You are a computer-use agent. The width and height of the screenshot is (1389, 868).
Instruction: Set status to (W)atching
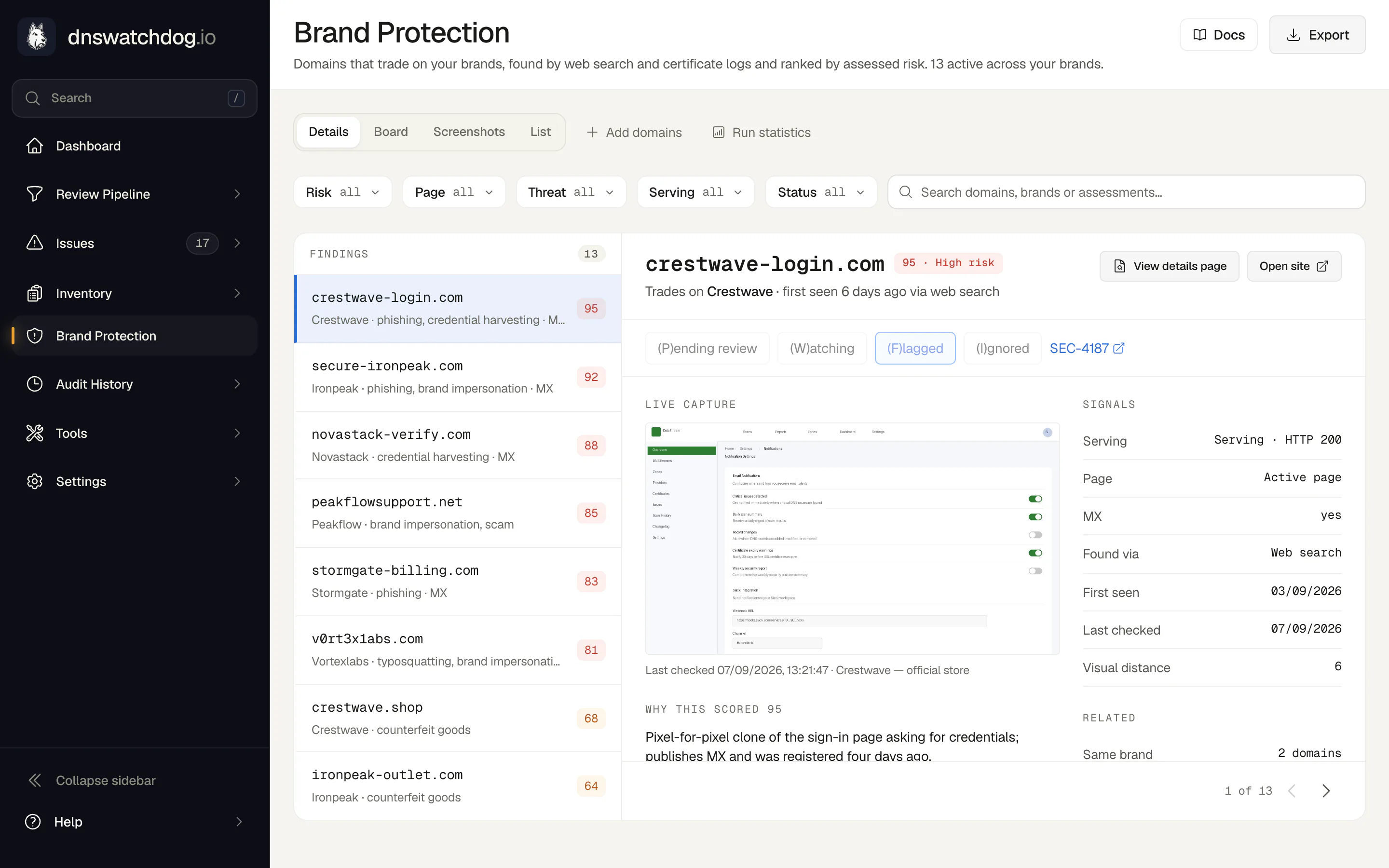click(x=822, y=349)
